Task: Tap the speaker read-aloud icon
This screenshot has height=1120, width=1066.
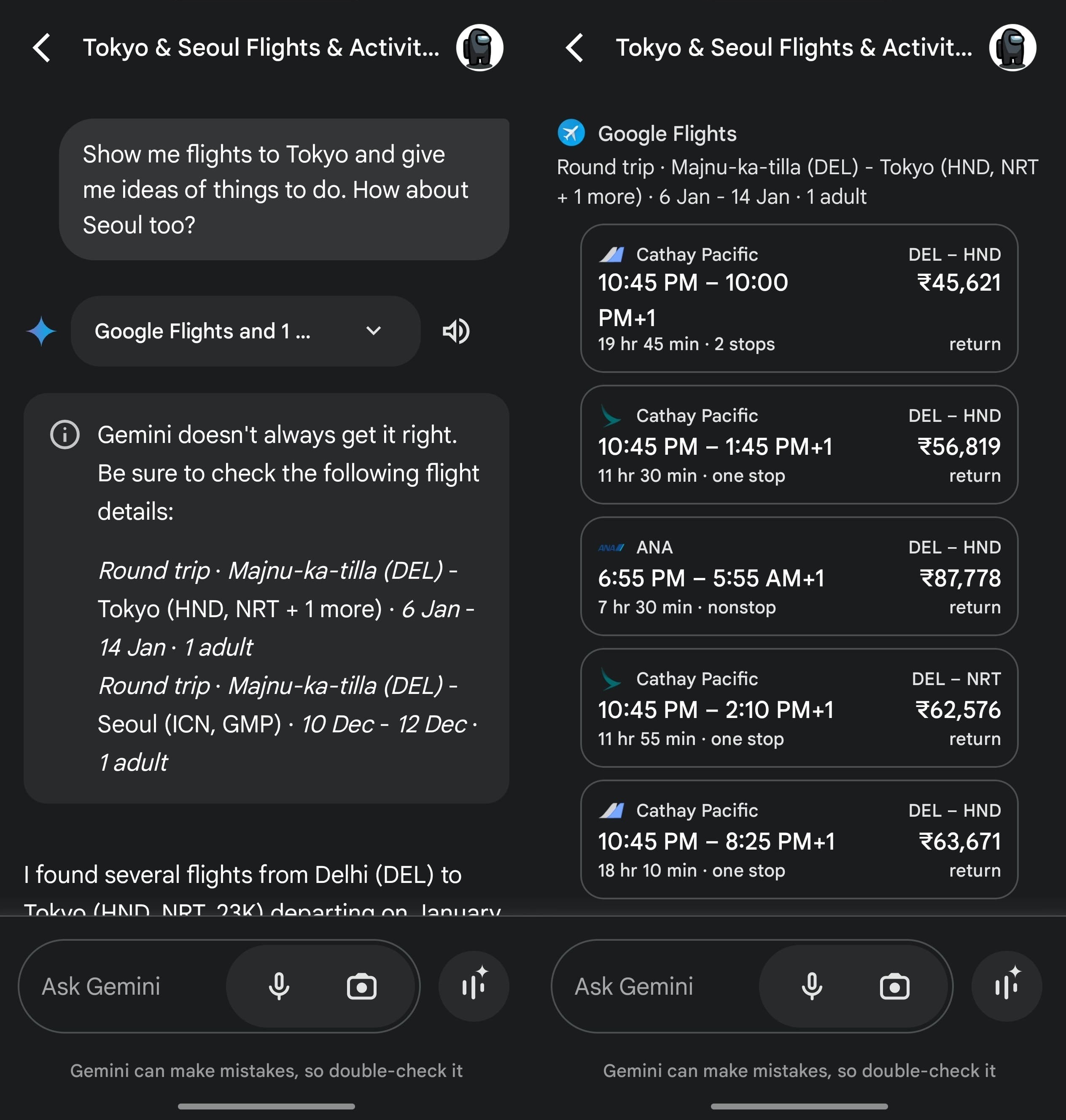Action: tap(456, 331)
